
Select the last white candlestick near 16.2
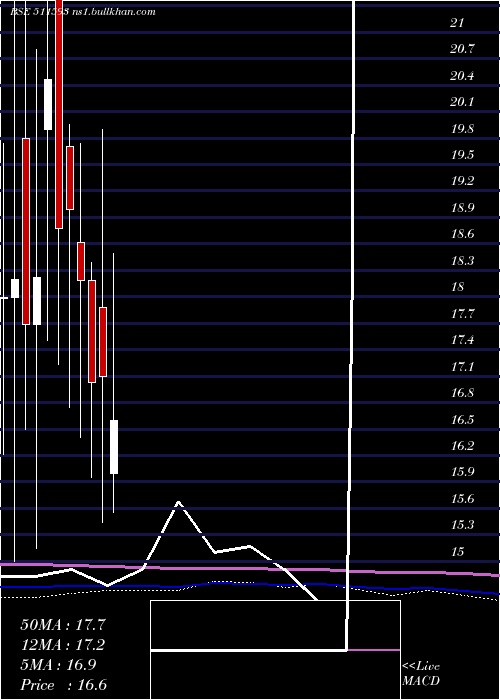(114, 447)
